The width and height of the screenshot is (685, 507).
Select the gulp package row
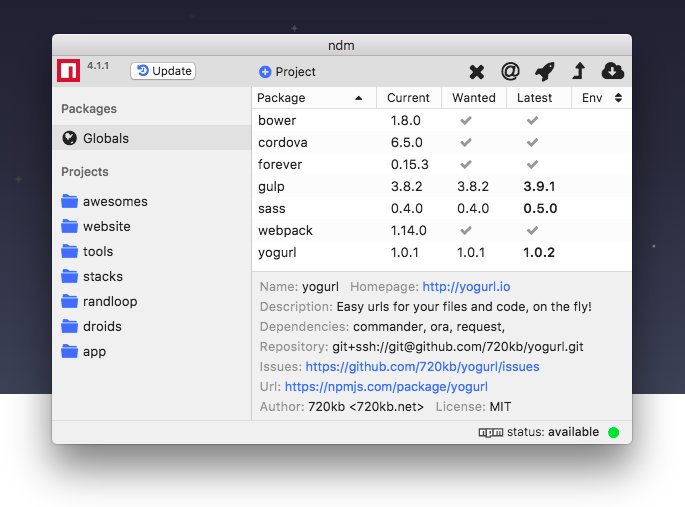point(442,186)
